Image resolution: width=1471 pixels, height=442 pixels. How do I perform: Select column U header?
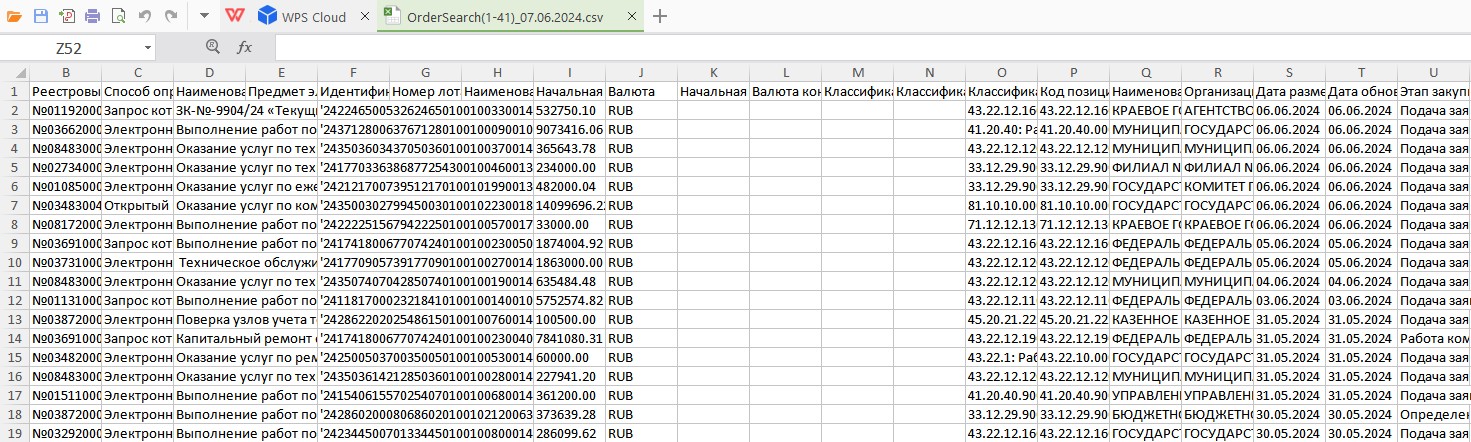coord(1433,72)
